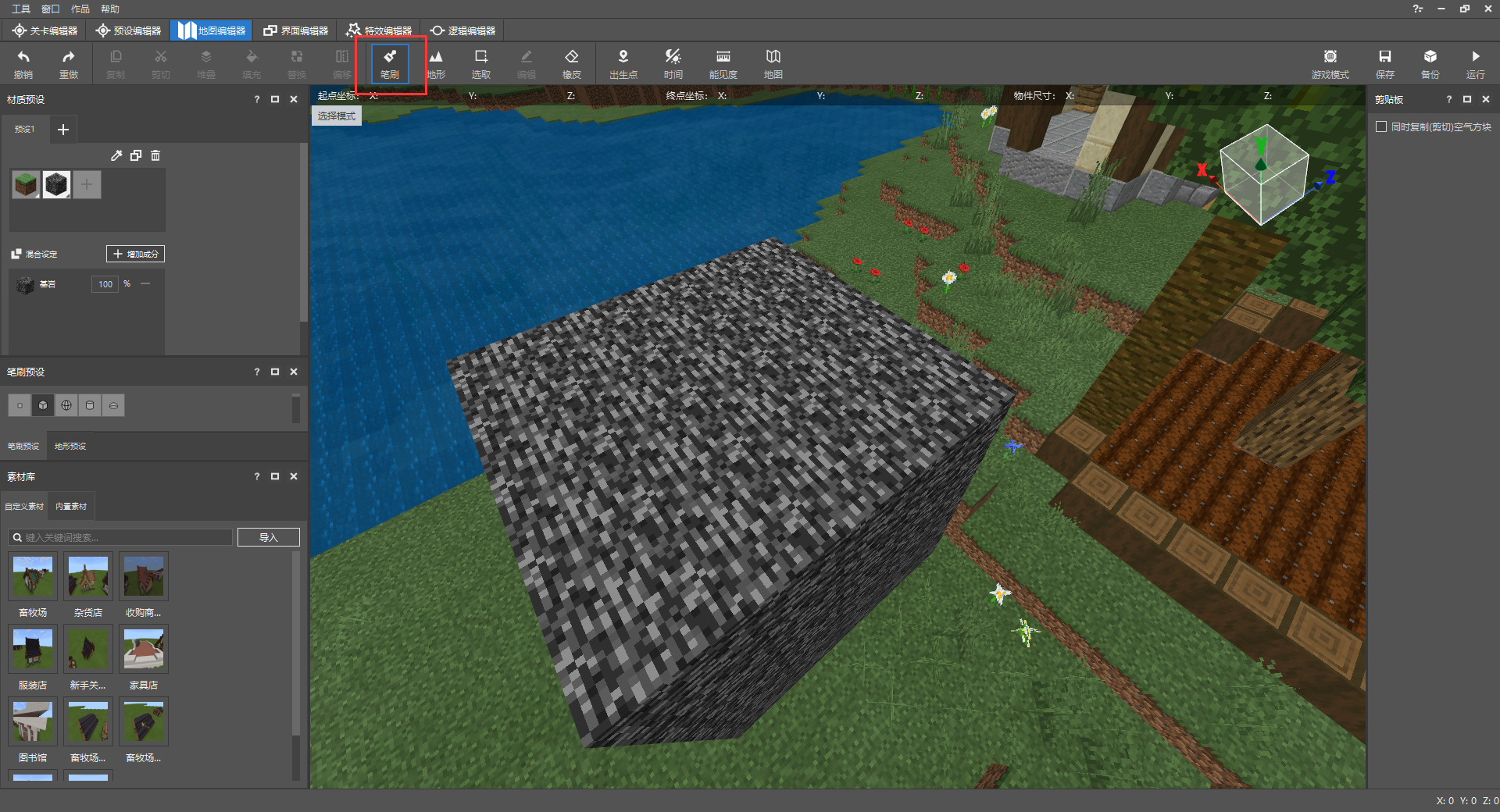Open the 地图 map tool
The width and height of the screenshot is (1500, 812).
click(x=773, y=63)
